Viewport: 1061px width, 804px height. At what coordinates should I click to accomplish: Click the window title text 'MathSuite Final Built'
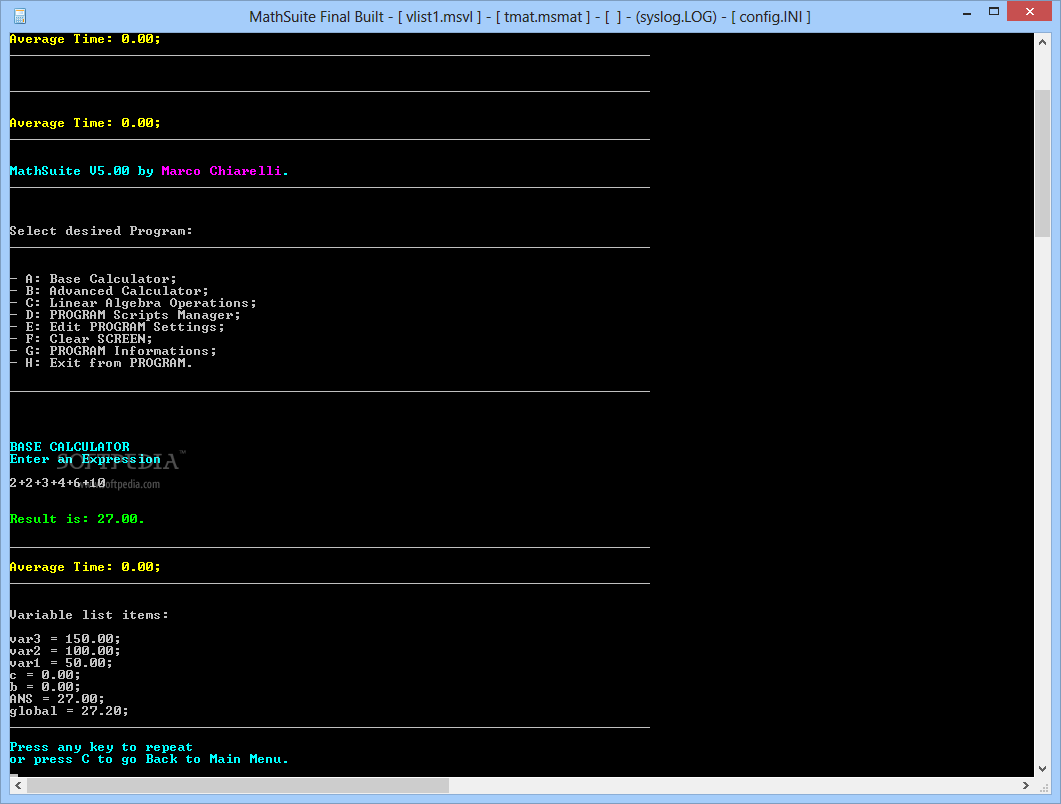[x=317, y=16]
